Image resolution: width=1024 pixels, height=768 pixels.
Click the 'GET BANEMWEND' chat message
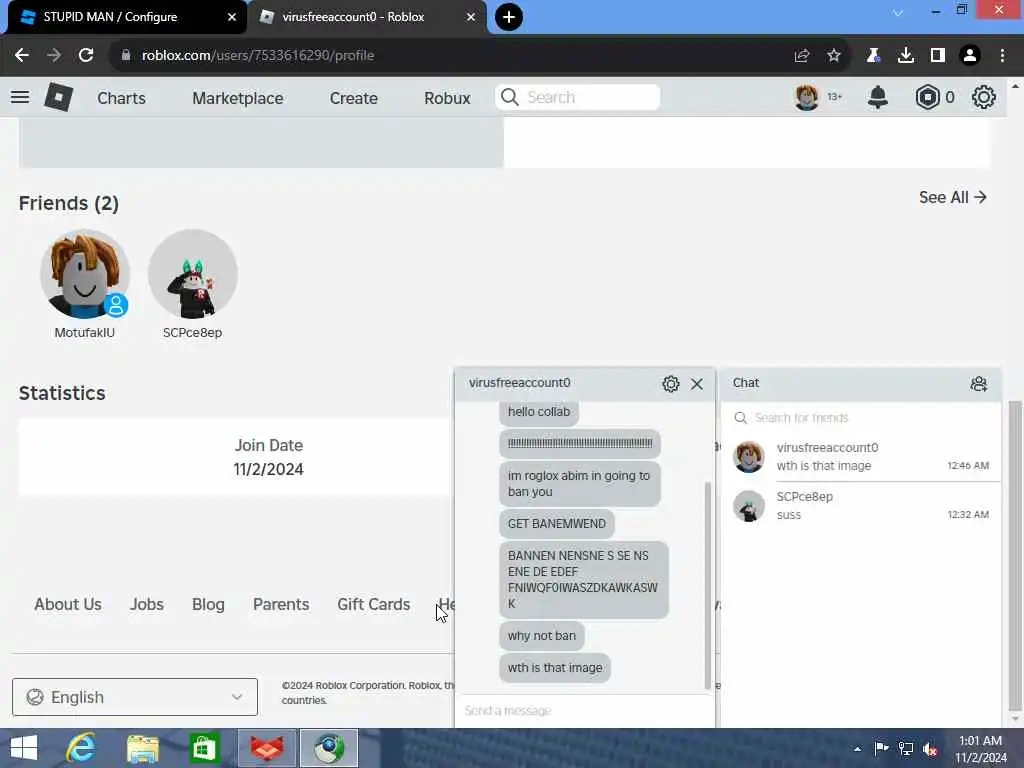pyautogui.click(x=556, y=524)
